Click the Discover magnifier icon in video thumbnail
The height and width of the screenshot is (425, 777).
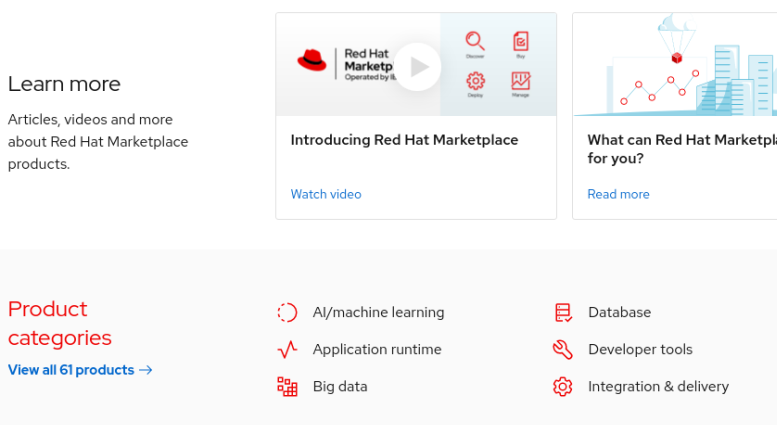coord(475,41)
